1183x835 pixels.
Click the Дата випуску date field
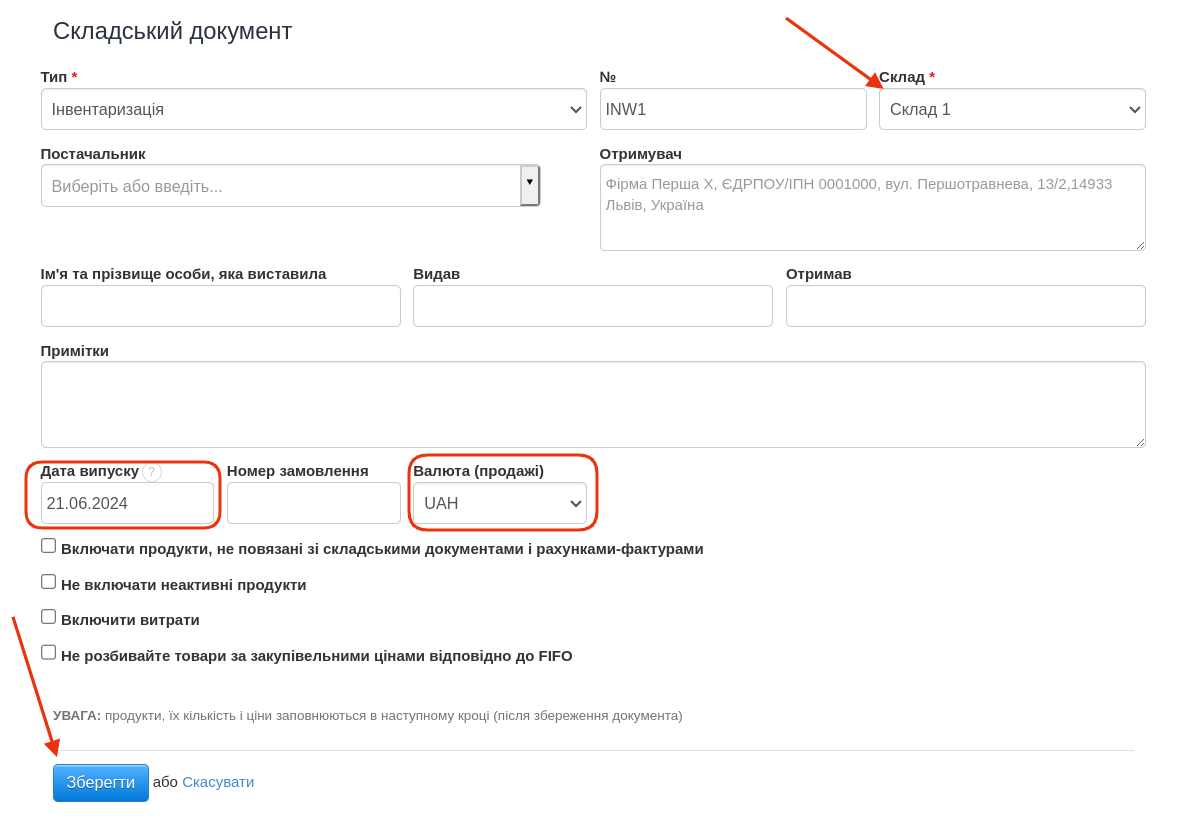[x=127, y=503]
